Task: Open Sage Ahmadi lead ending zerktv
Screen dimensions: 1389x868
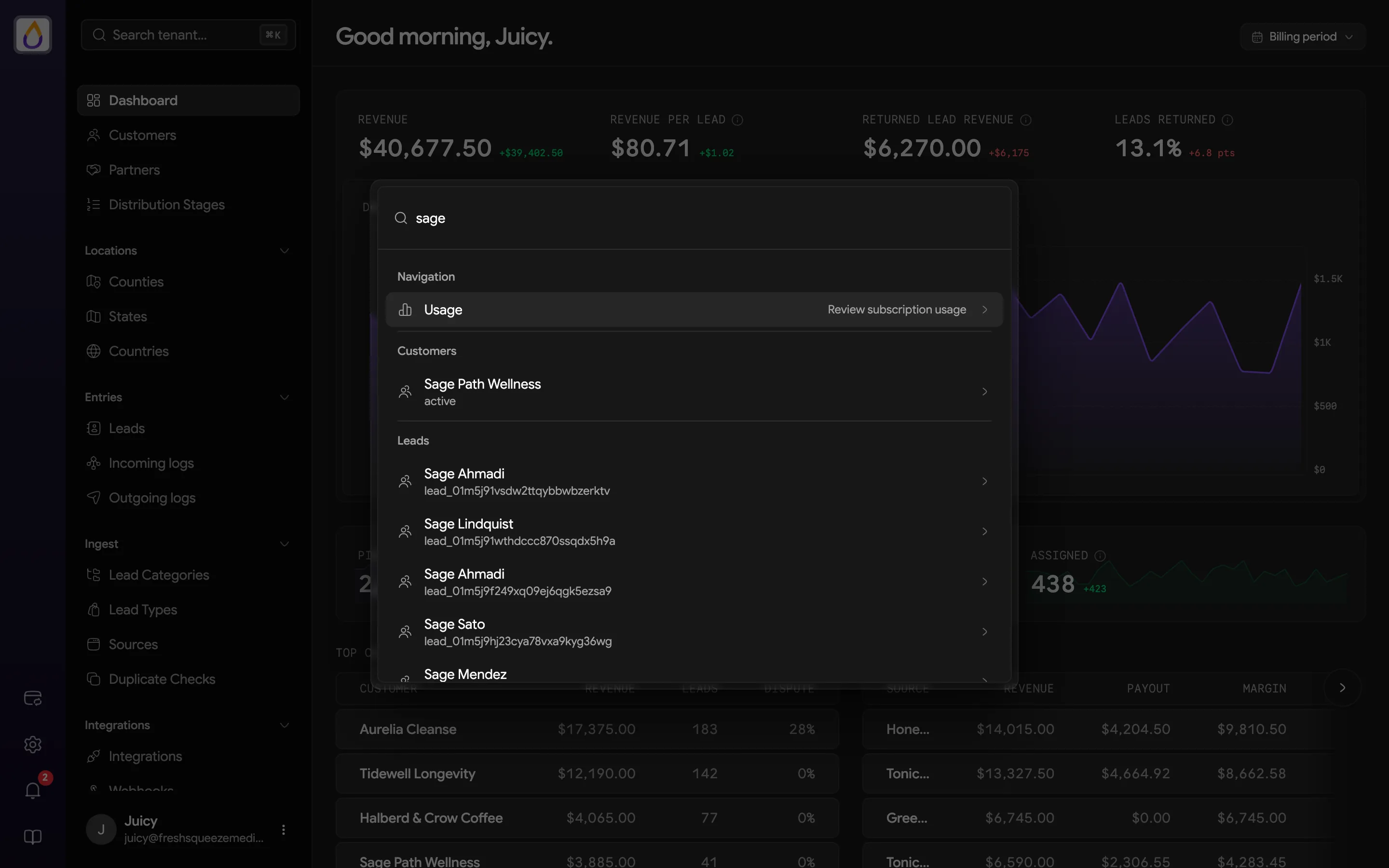Action: coord(694,482)
